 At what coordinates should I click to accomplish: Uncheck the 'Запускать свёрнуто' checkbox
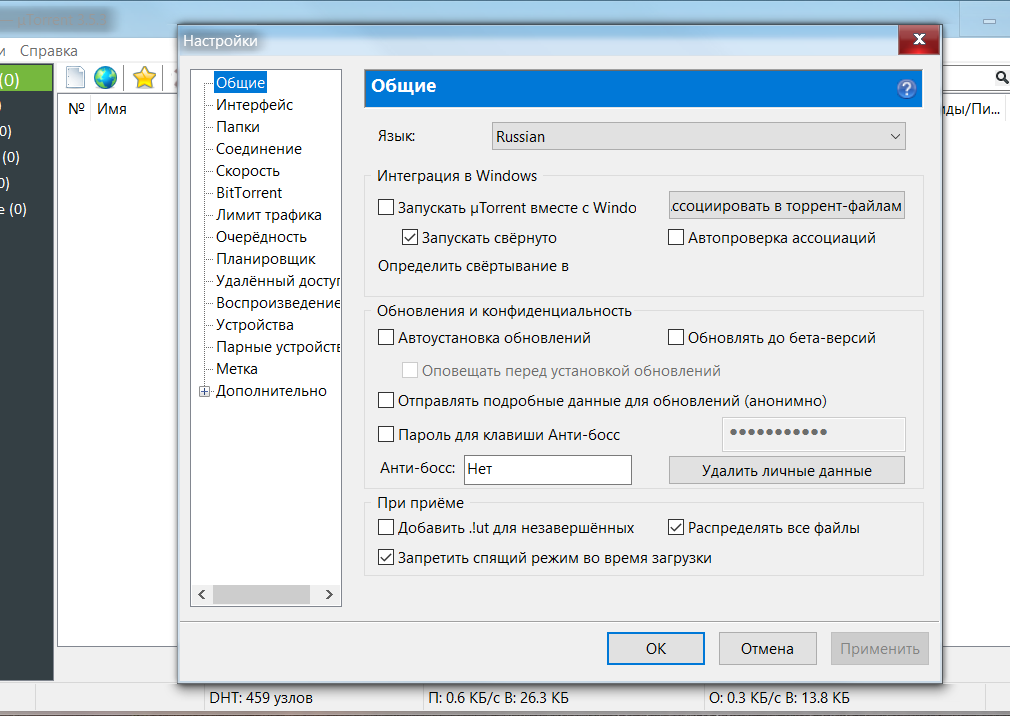click(x=410, y=238)
